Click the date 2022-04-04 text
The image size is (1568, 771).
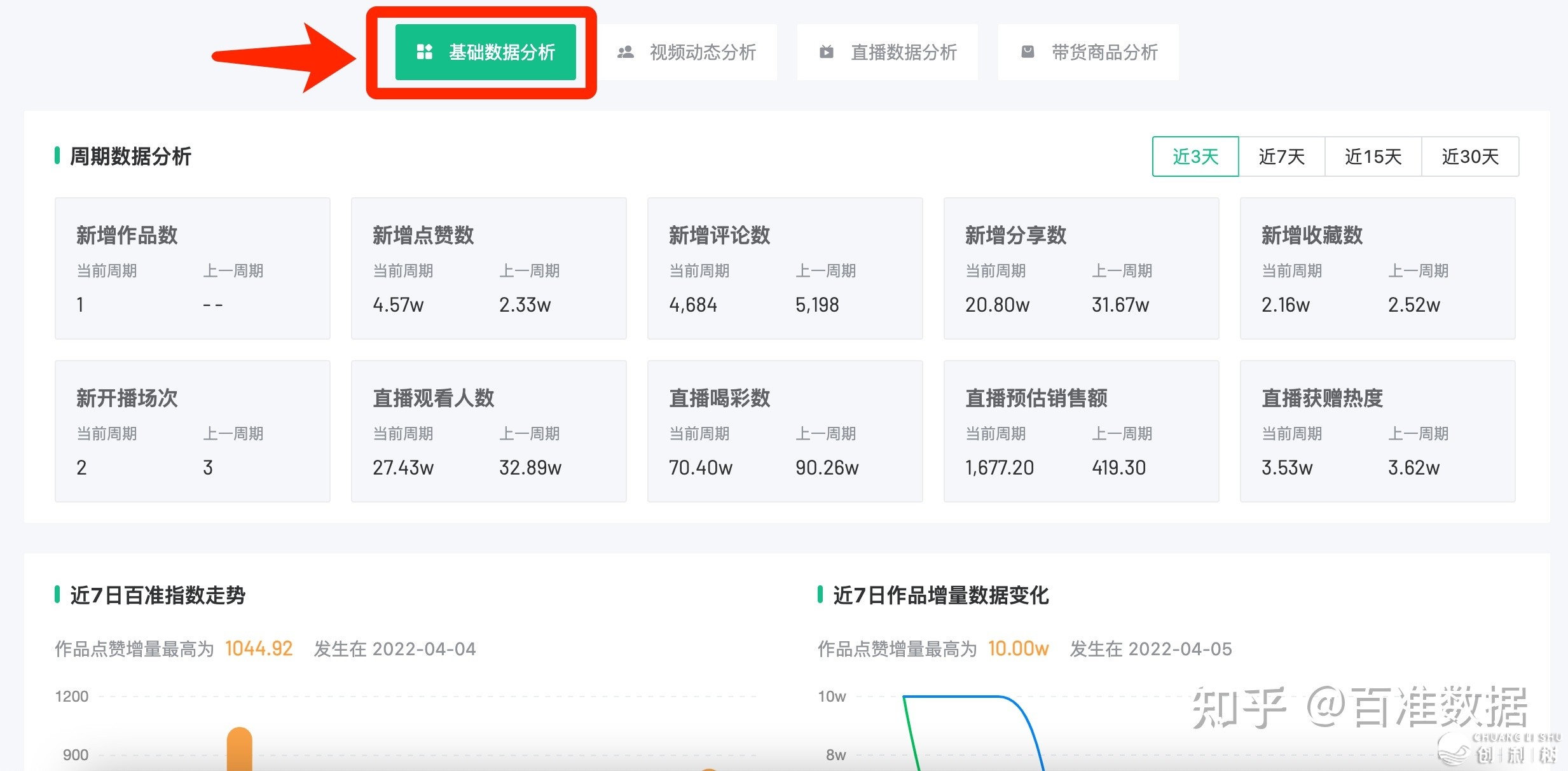424,649
